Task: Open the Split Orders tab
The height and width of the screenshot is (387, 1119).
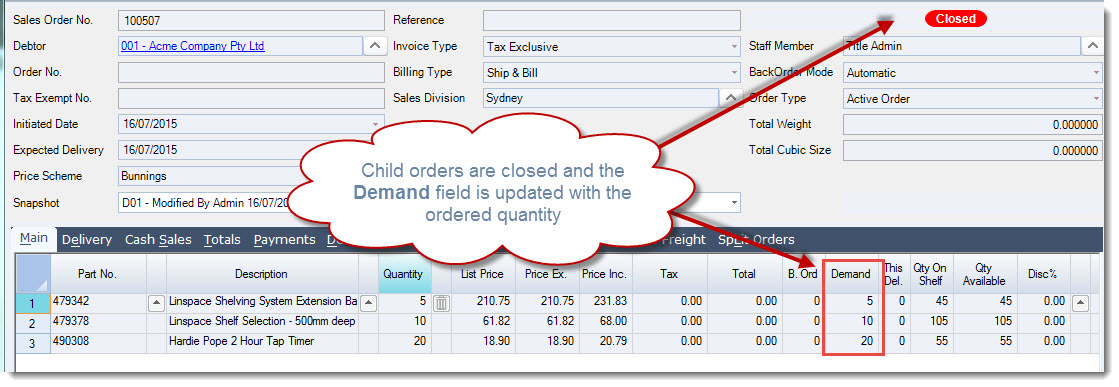Action: pos(756,240)
